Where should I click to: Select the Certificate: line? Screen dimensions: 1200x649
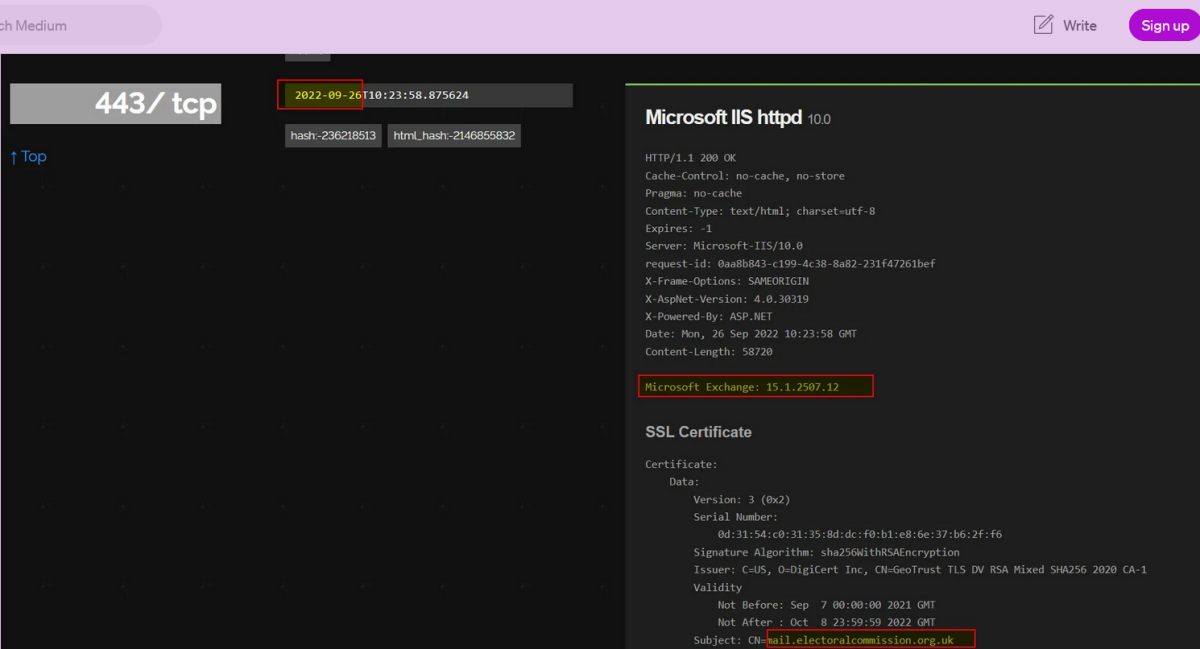(681, 464)
